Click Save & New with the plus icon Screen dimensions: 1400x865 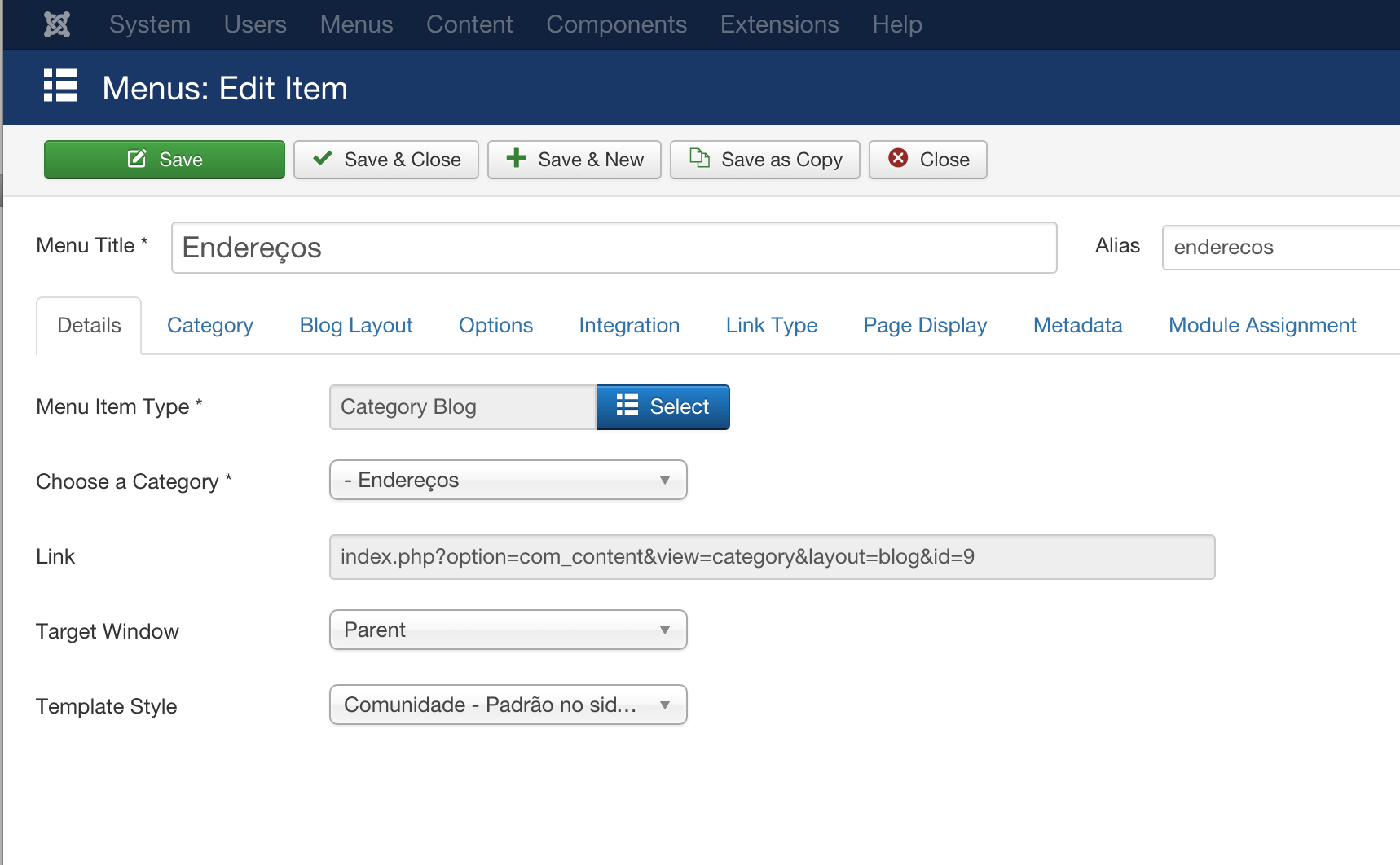[x=575, y=160]
